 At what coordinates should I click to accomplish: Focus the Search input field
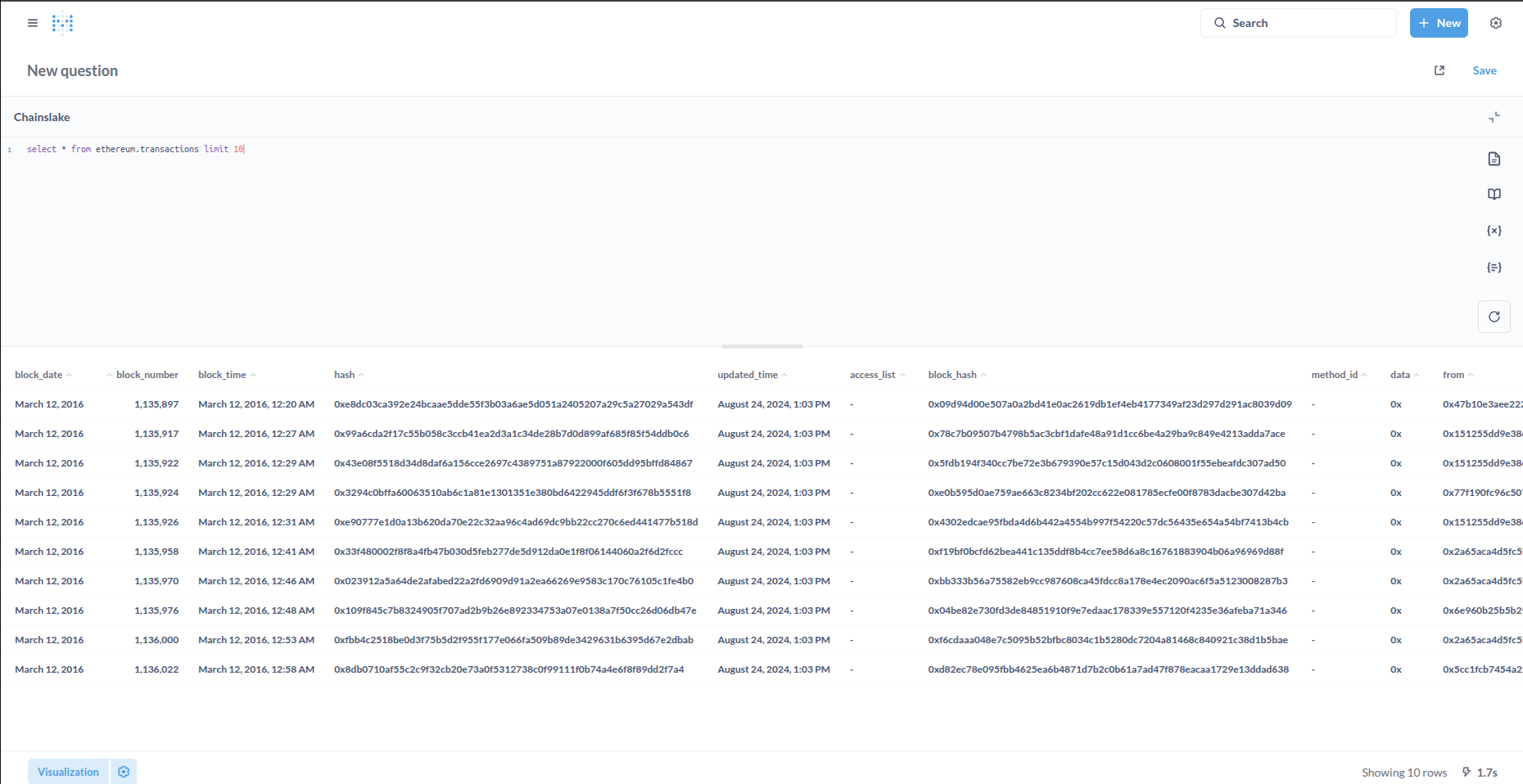point(1299,23)
